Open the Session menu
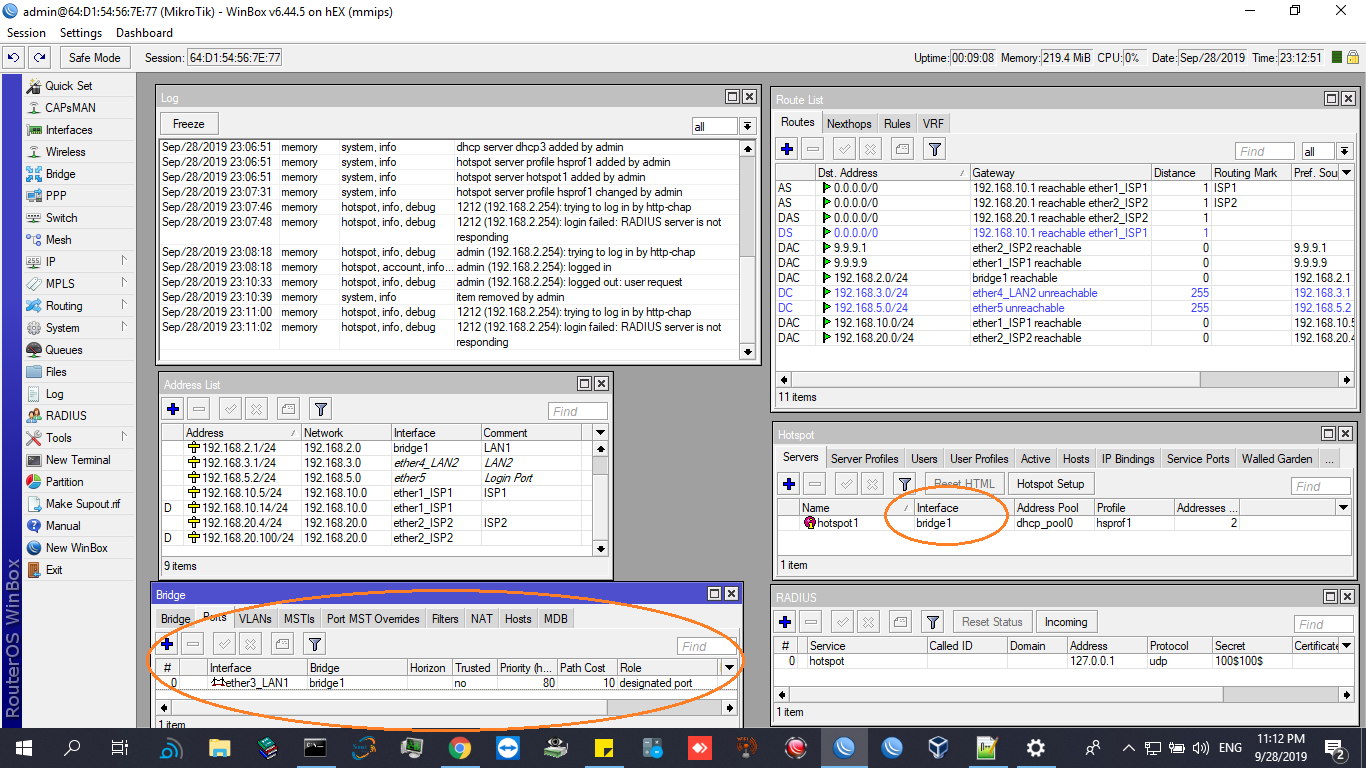 pos(26,33)
